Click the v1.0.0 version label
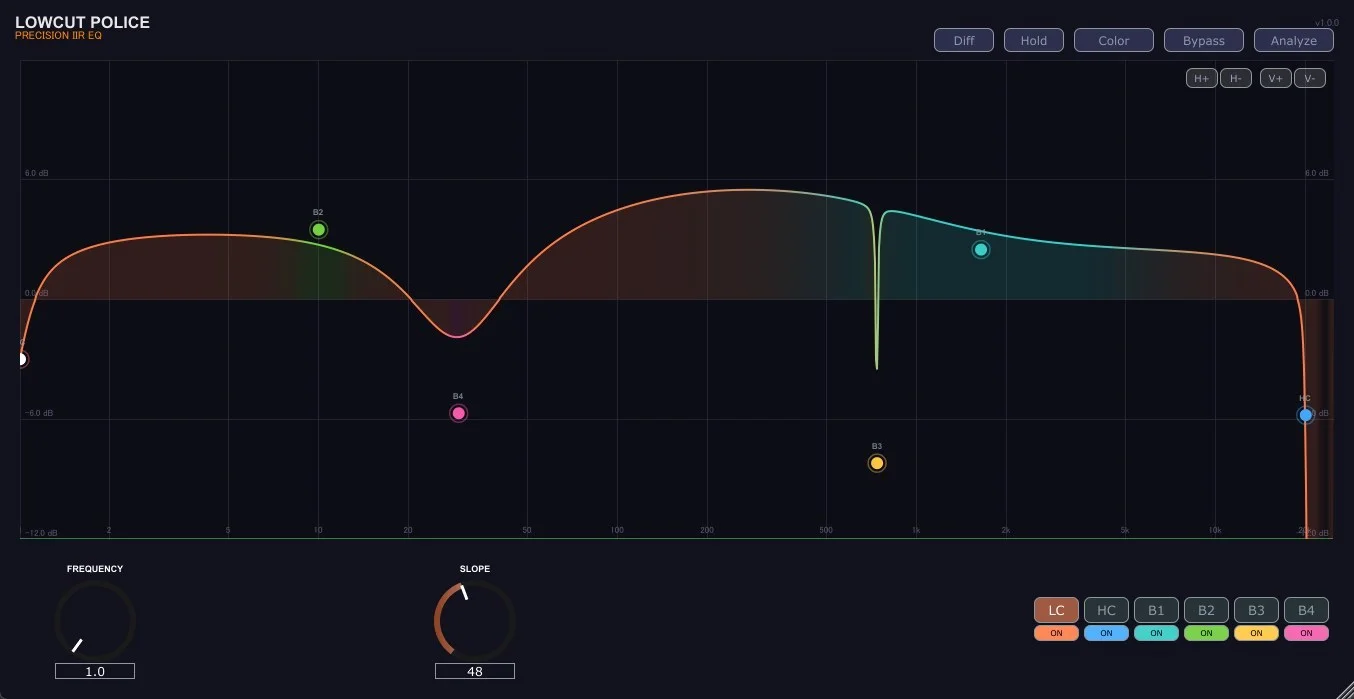1354x699 pixels. [1328, 22]
